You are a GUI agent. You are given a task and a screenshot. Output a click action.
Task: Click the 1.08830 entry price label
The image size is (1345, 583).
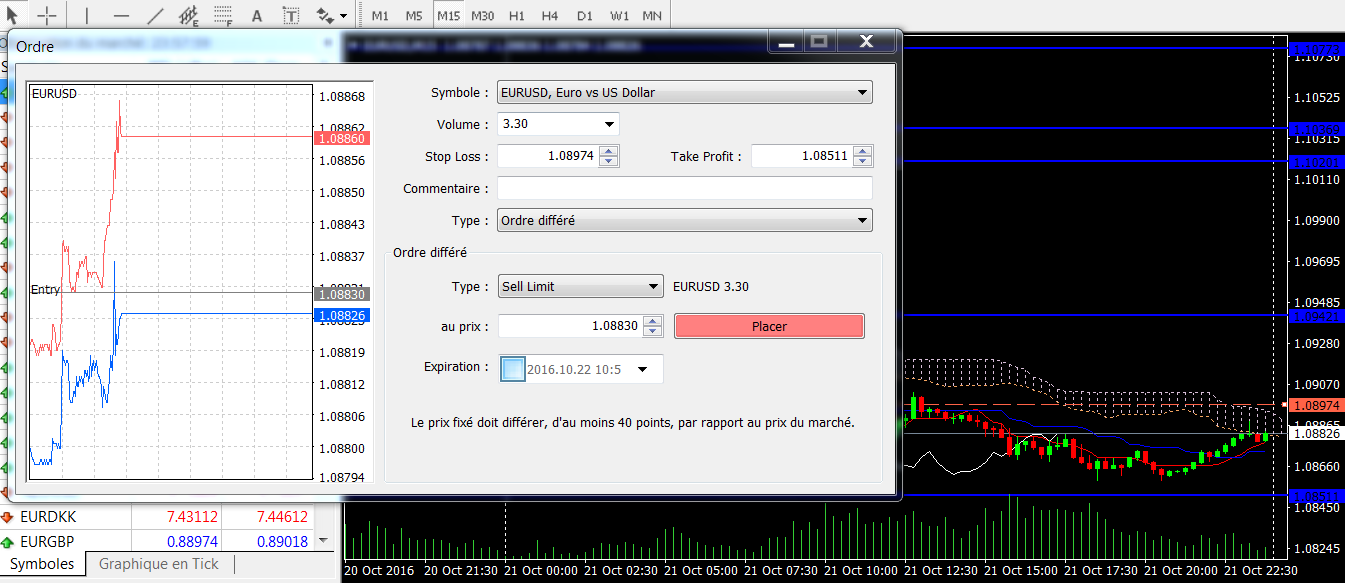[x=341, y=295]
